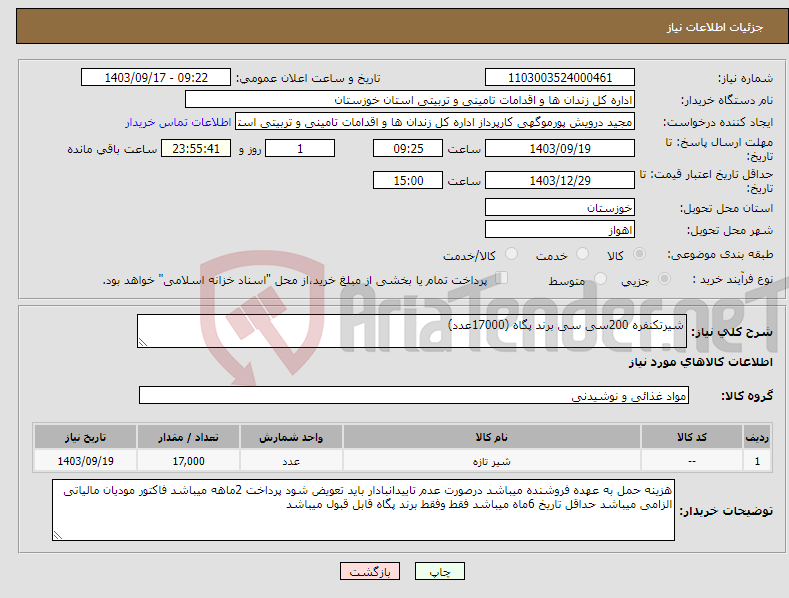
Task: Click the delivery province field خوزستان
Action: (560, 207)
